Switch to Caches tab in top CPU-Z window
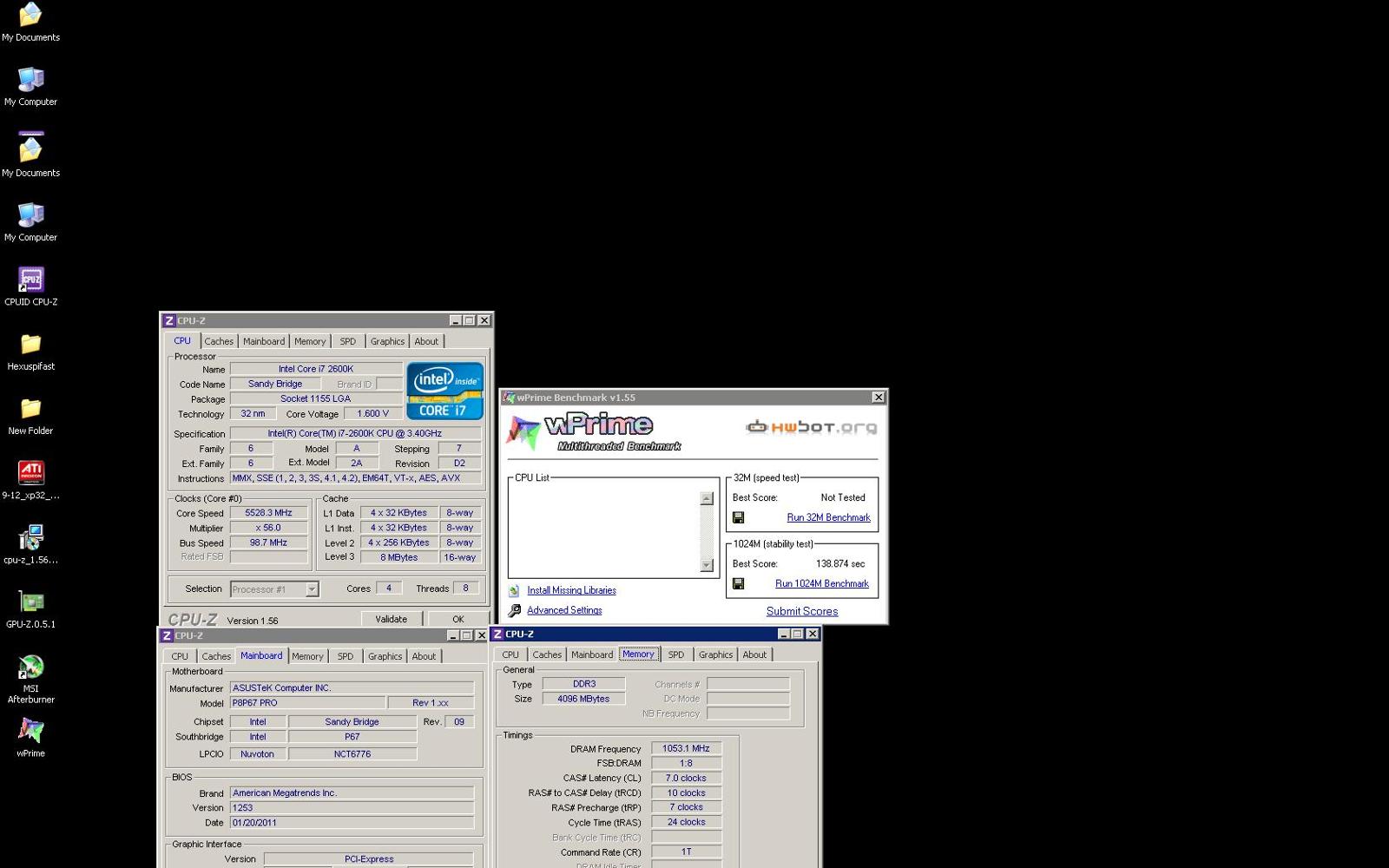 (219, 341)
